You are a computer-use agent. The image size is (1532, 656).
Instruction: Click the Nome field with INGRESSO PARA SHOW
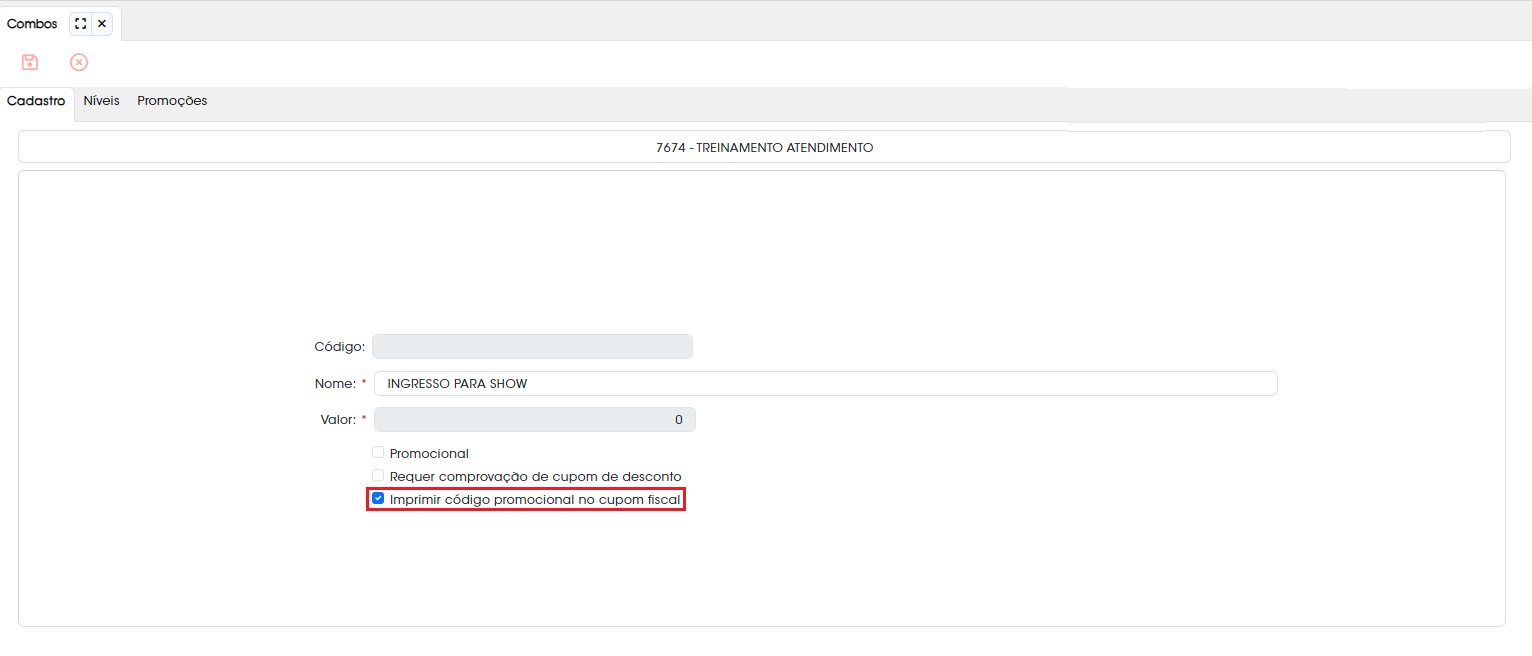tap(826, 384)
